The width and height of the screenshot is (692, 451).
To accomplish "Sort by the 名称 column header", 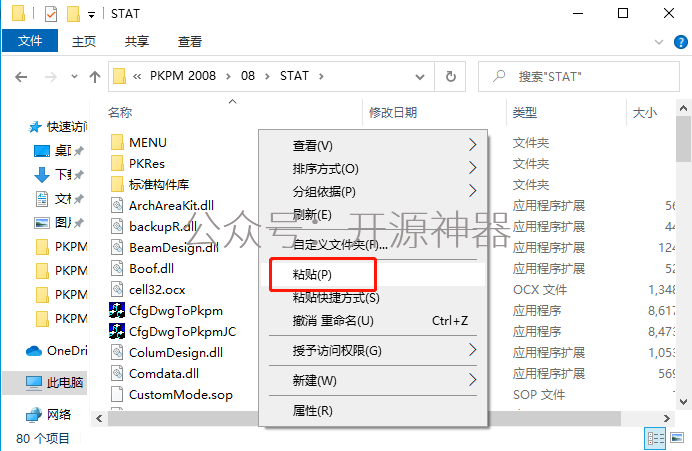I will point(120,113).
